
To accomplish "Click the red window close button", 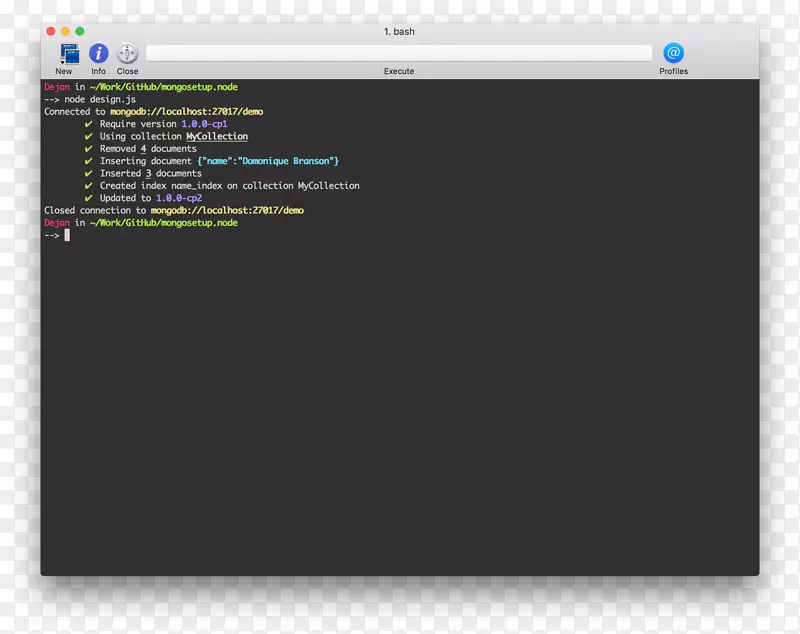I will (x=51, y=32).
